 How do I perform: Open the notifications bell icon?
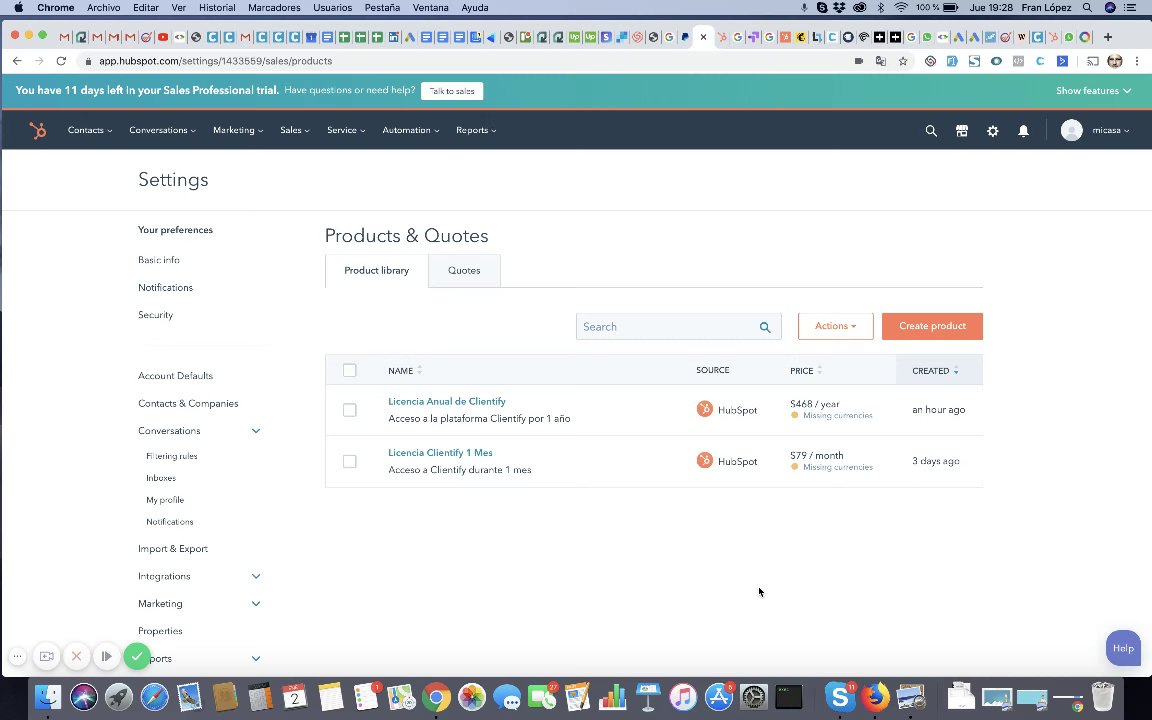[1023, 131]
